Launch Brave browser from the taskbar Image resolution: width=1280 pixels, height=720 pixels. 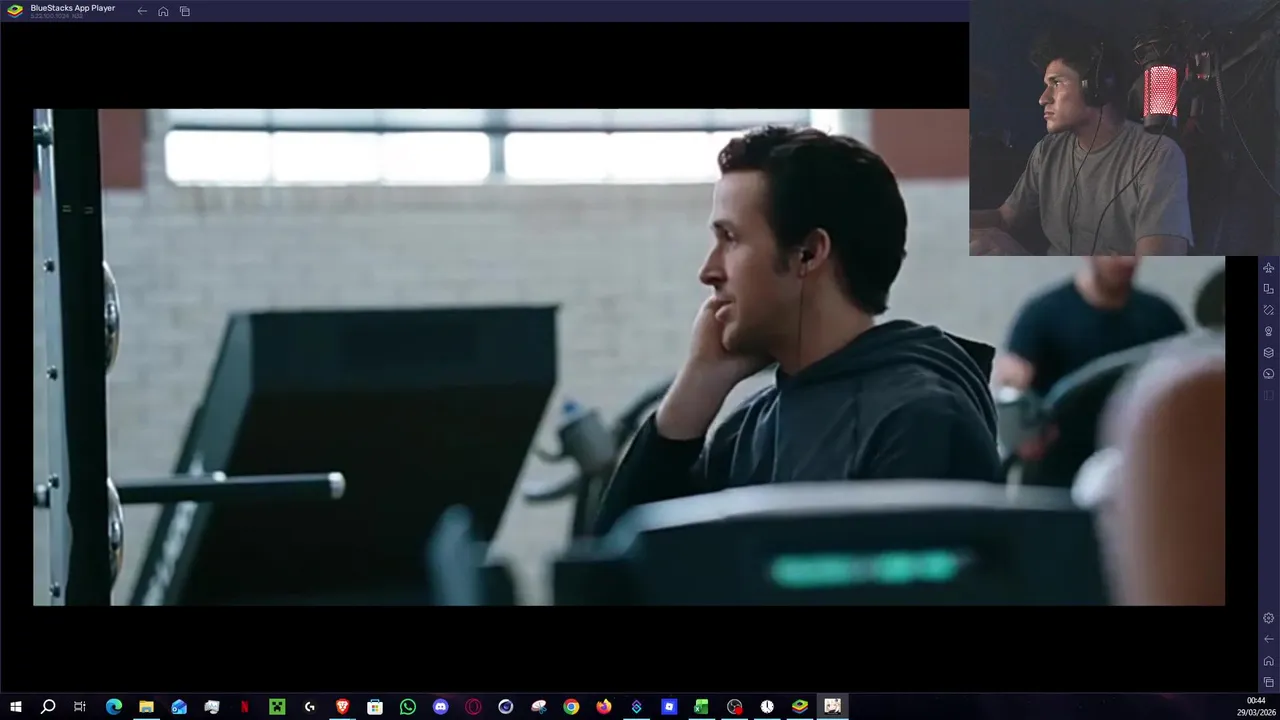342,707
